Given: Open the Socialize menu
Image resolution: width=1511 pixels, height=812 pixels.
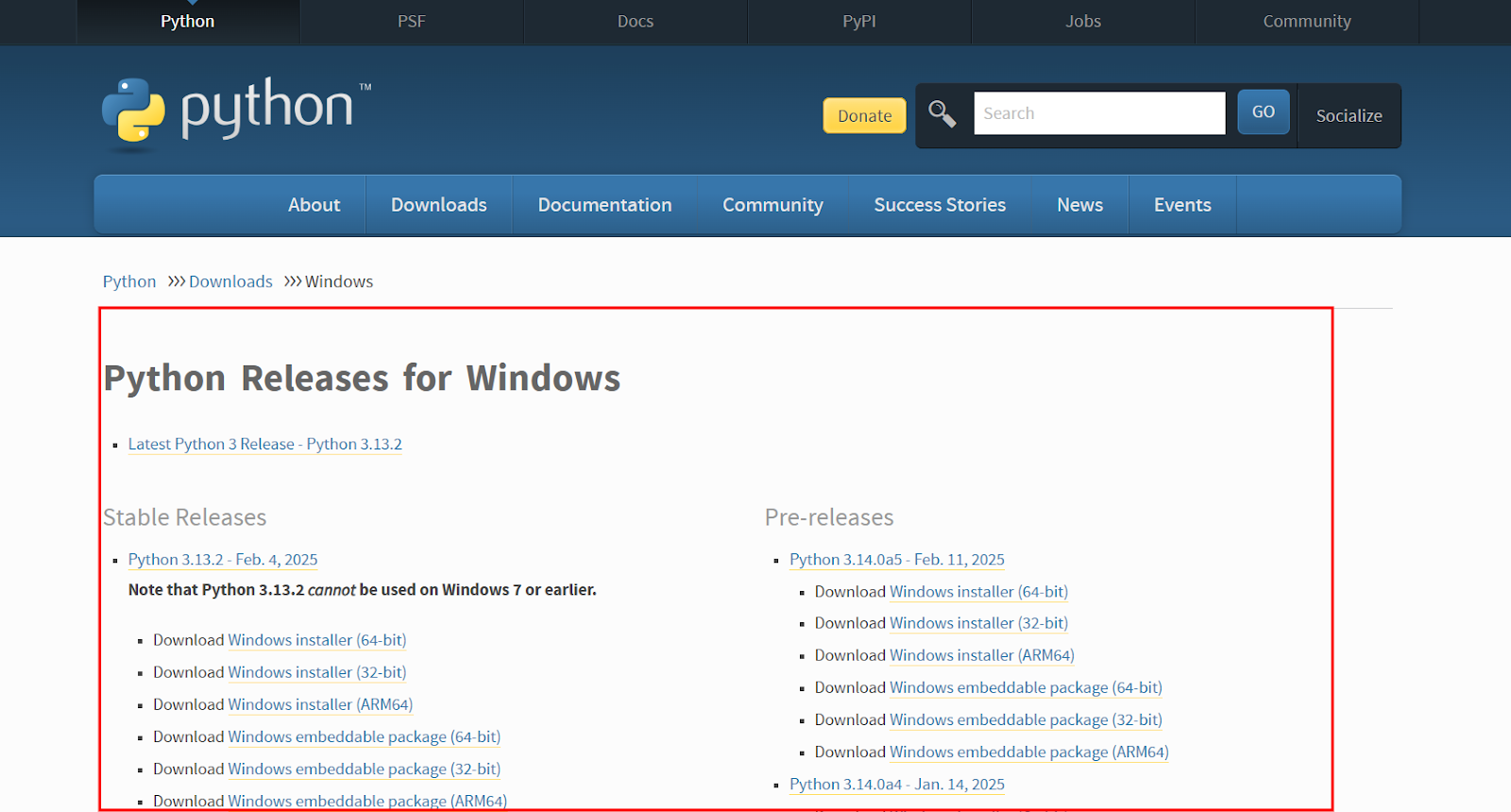Looking at the screenshot, I should 1349,115.
